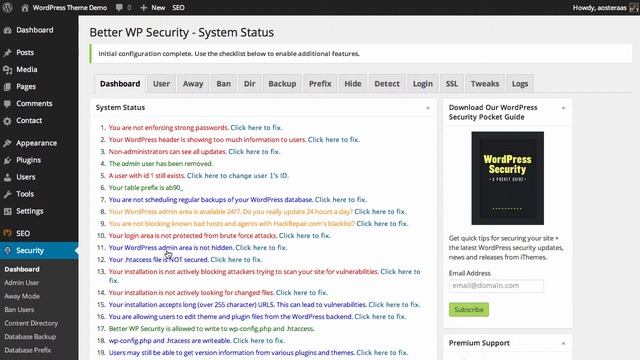The height and width of the screenshot is (360, 640).
Task: Click fix link for admin area available 24/7
Action: tap(380, 211)
